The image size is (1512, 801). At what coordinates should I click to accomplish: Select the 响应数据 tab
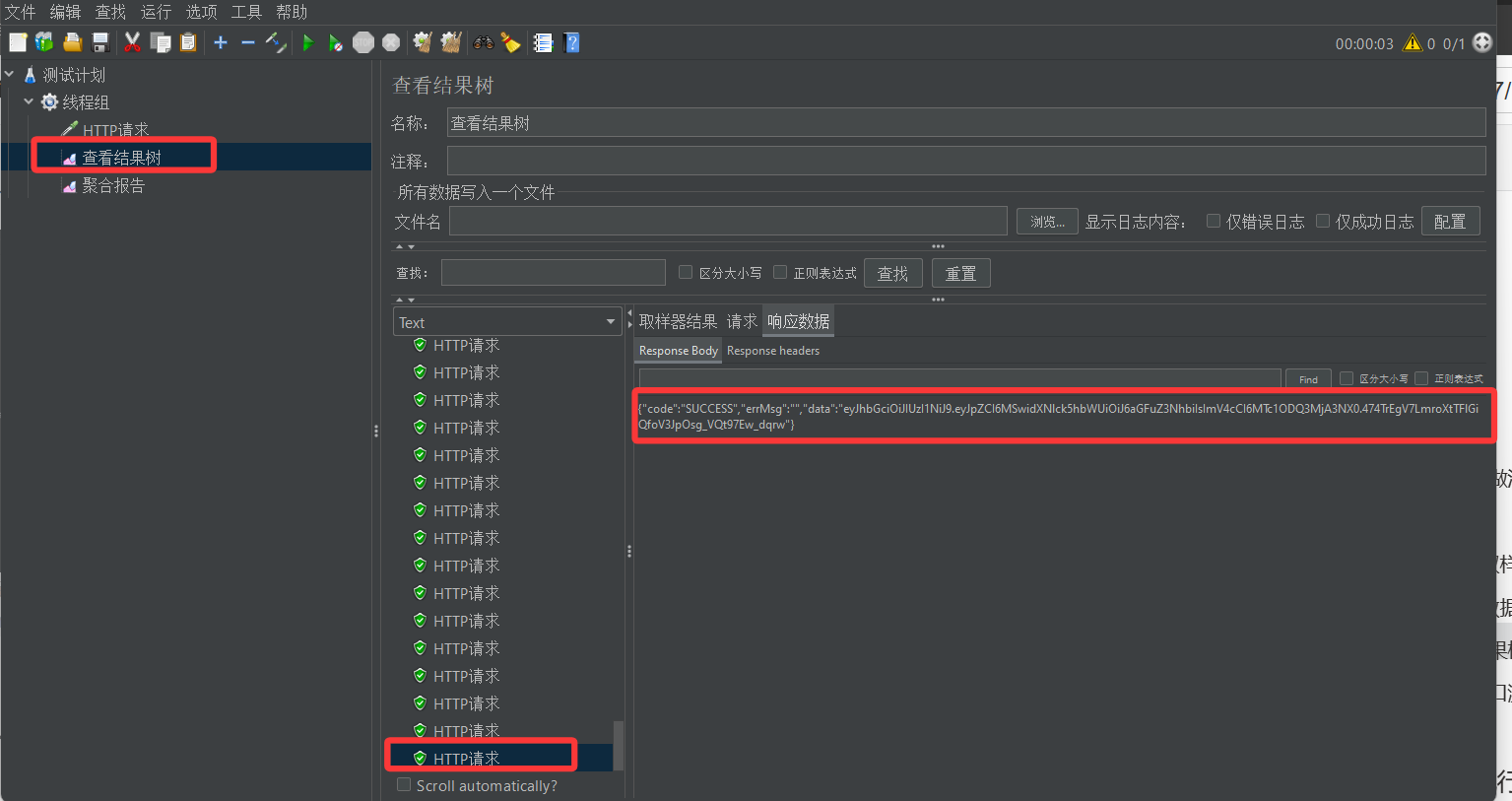[x=799, y=321]
